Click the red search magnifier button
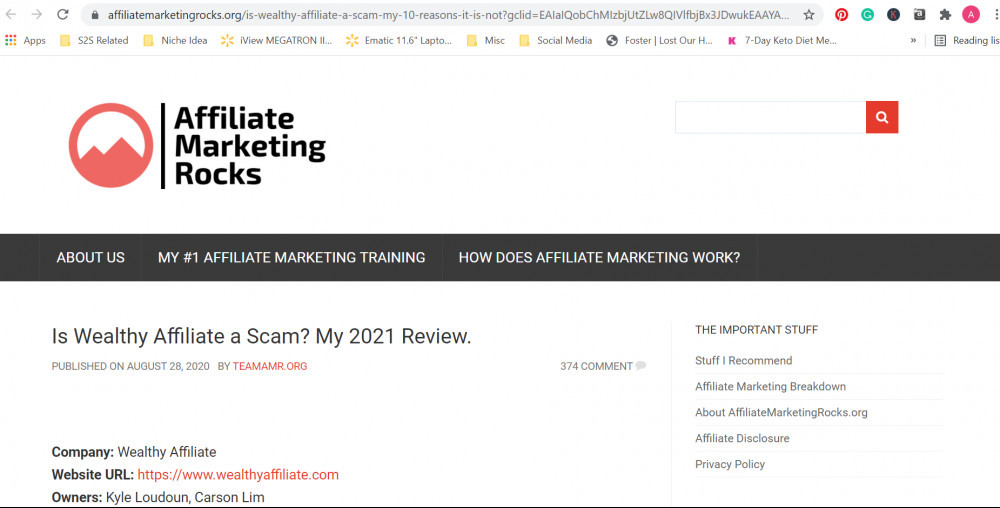The image size is (1000, 508). (x=882, y=117)
